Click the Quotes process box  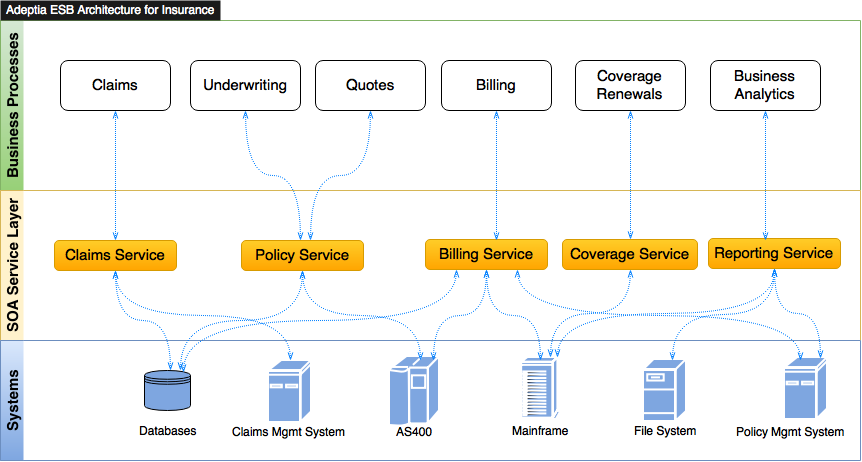click(370, 85)
